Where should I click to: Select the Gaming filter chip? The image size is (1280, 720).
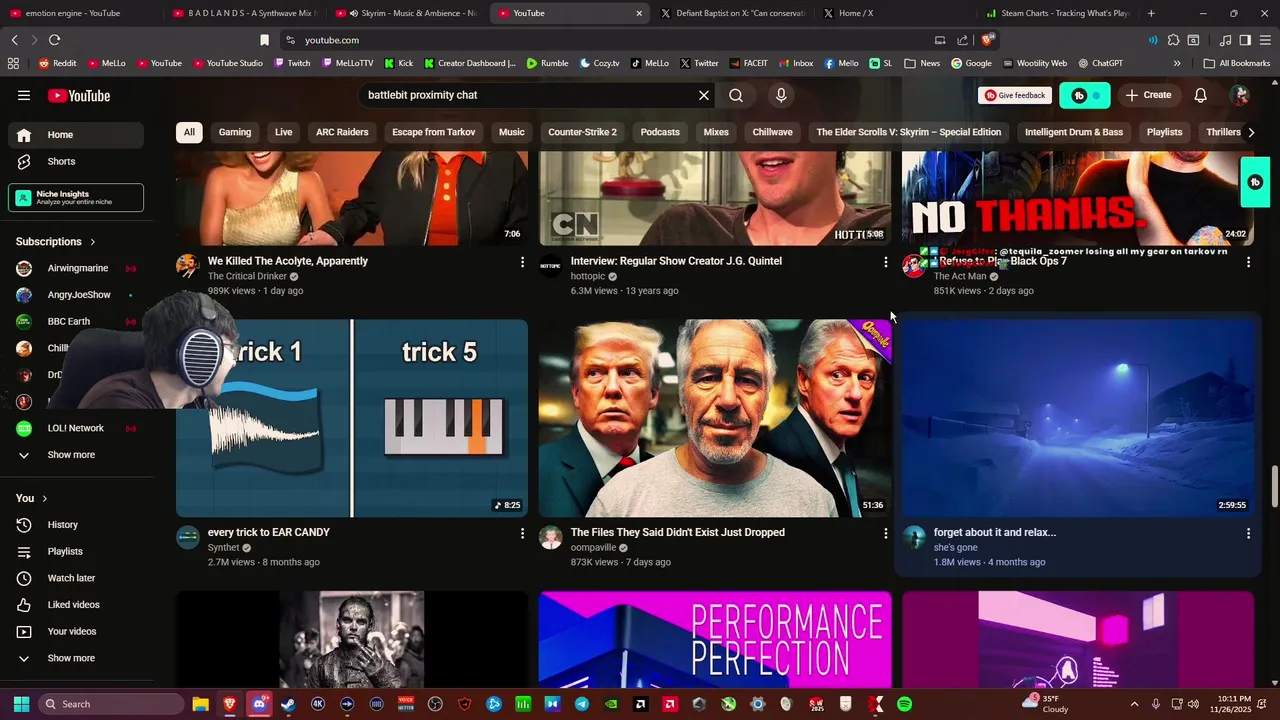(235, 132)
